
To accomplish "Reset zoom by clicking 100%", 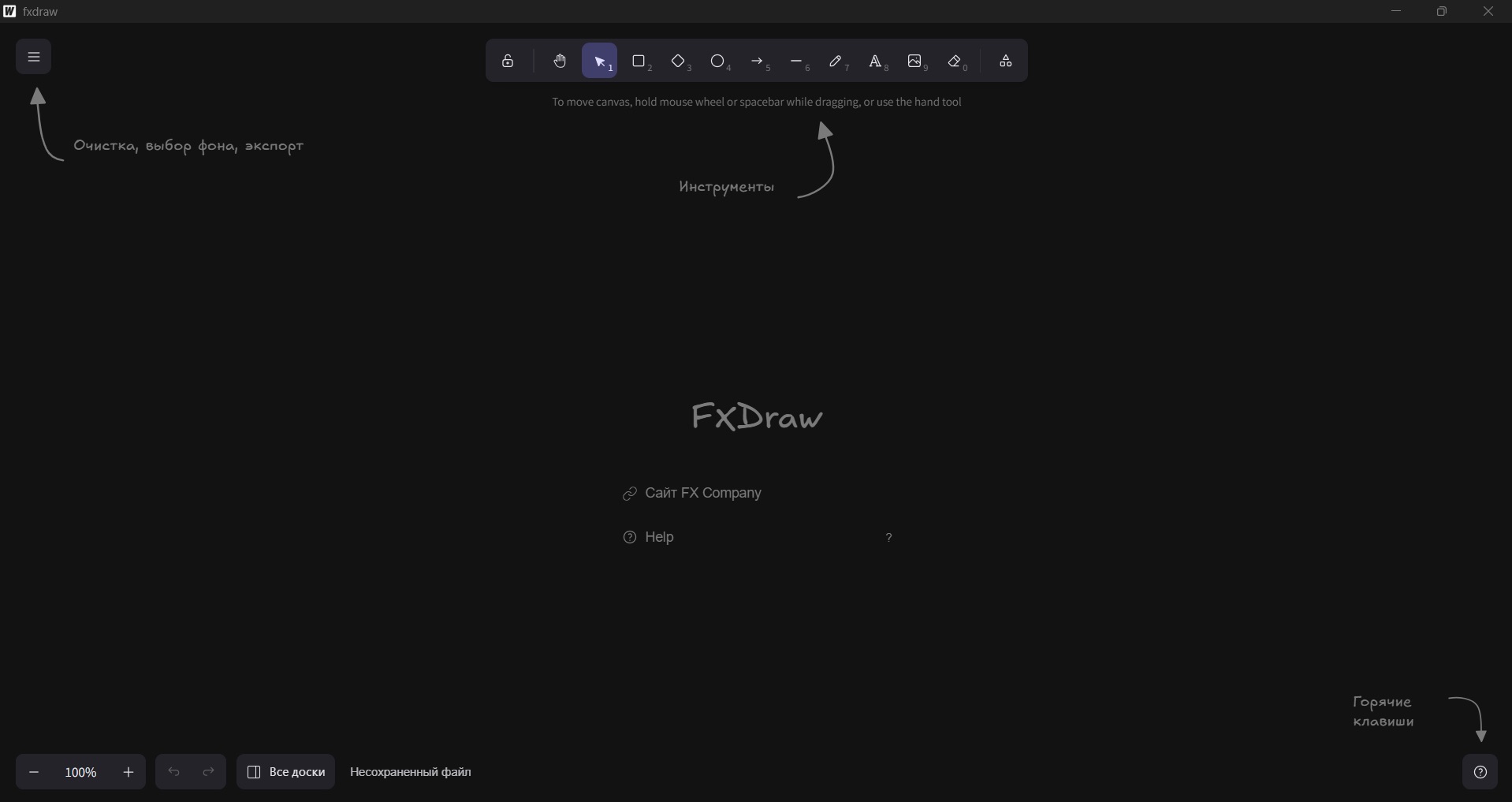I will (81, 773).
